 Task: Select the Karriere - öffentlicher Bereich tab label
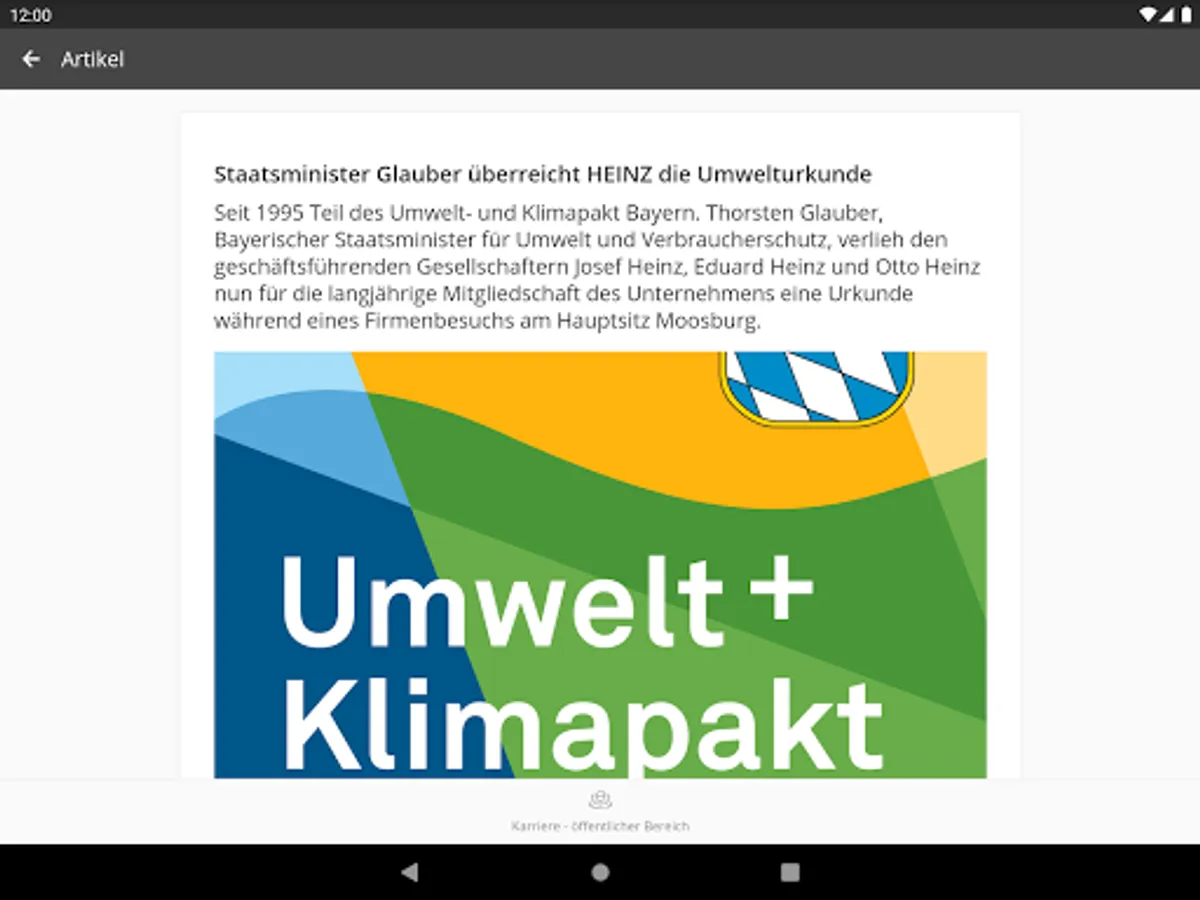(600, 826)
